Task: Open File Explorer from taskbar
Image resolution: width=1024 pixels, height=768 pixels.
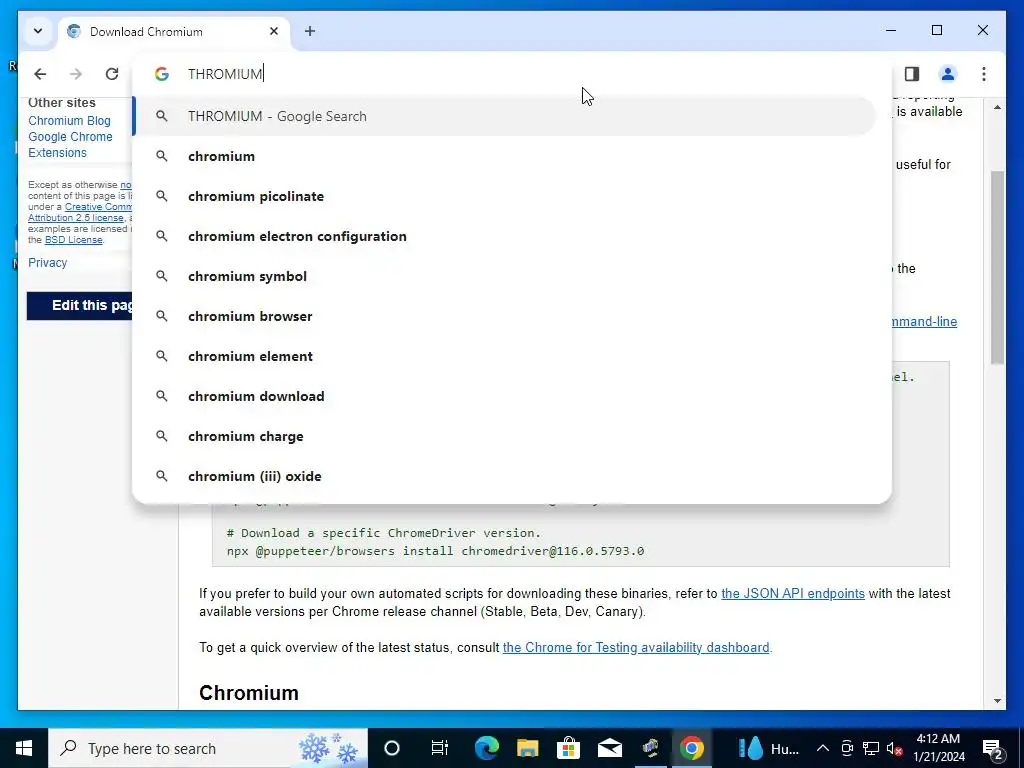Action: coord(528,748)
